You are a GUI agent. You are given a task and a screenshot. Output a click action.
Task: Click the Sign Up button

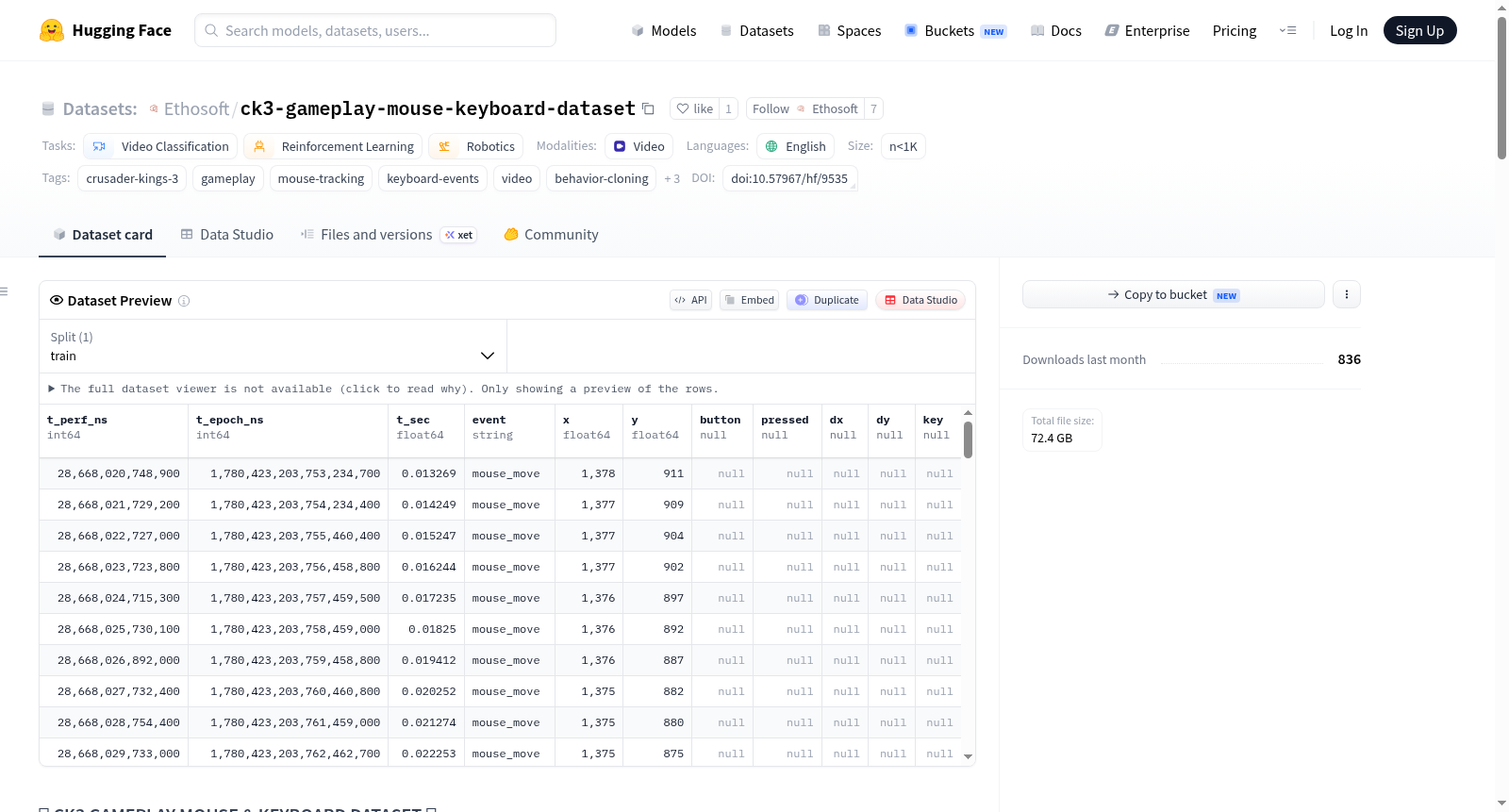point(1419,30)
